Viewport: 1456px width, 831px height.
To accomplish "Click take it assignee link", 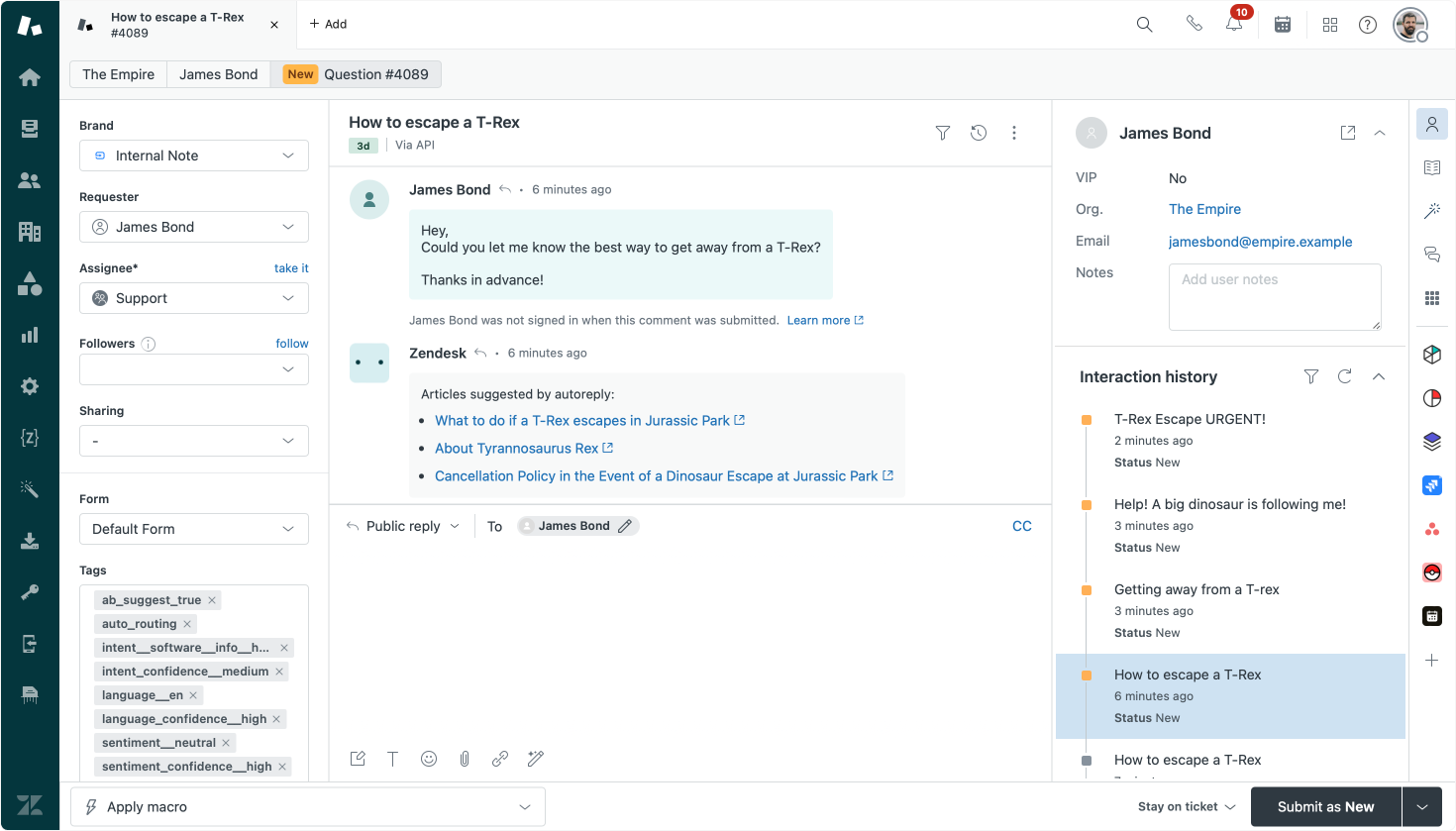I will coord(291,268).
